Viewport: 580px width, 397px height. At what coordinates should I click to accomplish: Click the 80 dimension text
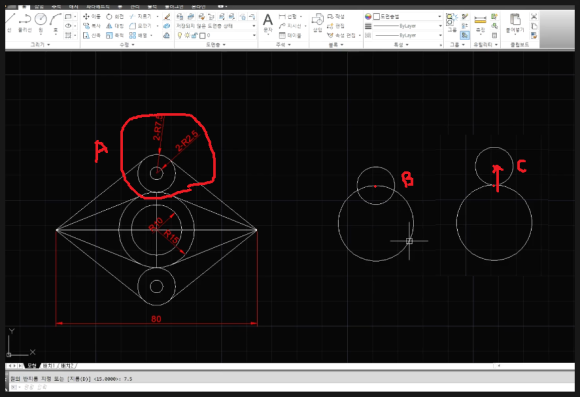pos(156,319)
